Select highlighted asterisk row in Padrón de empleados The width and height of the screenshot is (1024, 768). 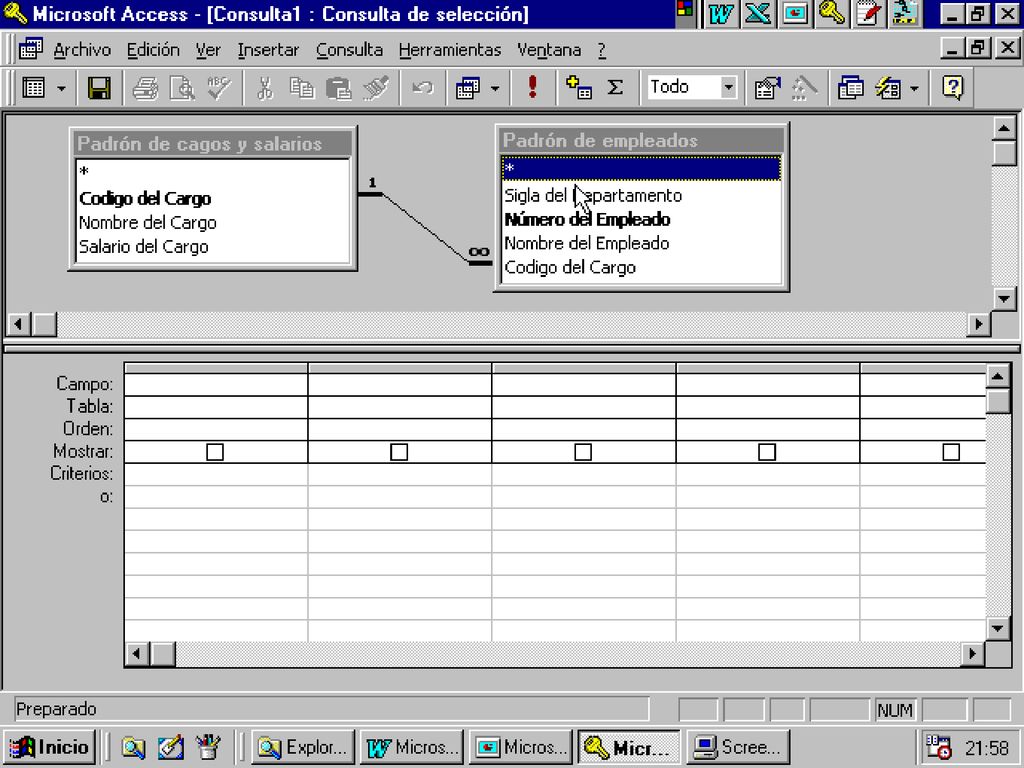tap(641, 168)
